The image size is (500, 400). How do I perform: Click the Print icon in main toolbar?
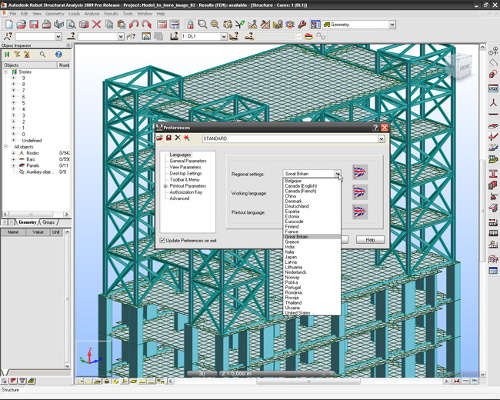tap(47, 24)
